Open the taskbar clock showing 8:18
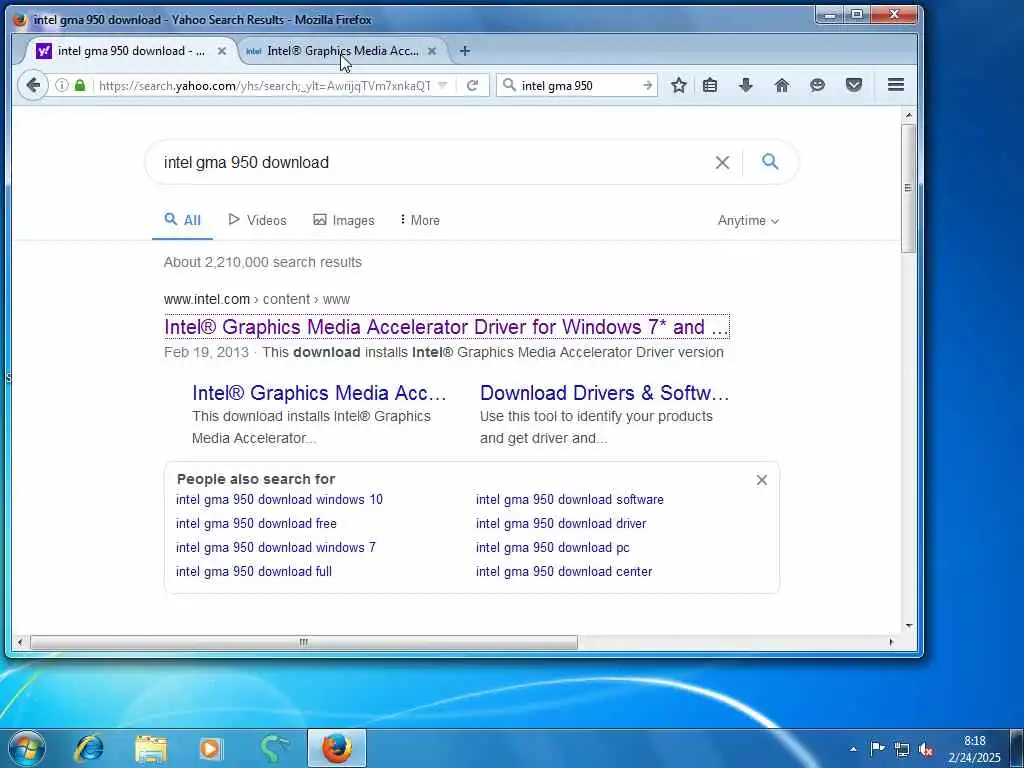Viewport: 1024px width, 768px height. (974, 749)
